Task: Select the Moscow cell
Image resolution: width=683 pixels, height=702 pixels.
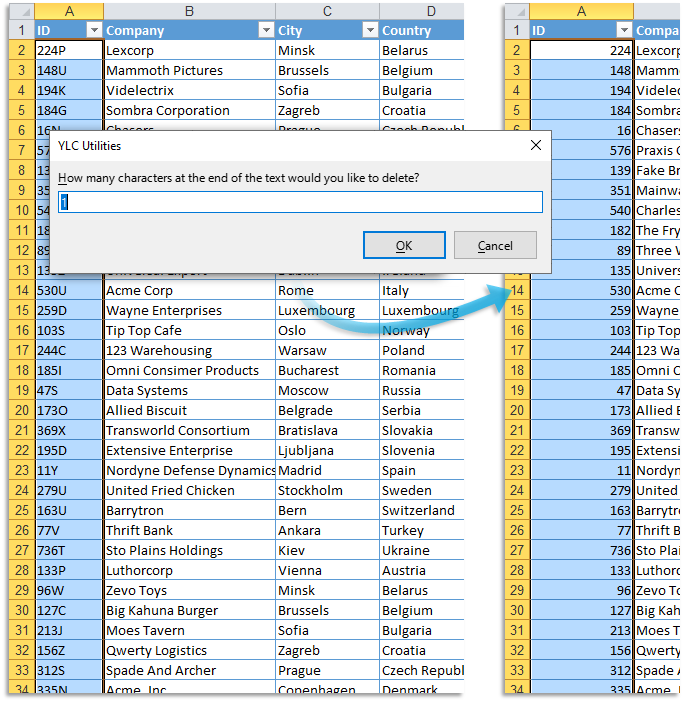Action: point(327,390)
